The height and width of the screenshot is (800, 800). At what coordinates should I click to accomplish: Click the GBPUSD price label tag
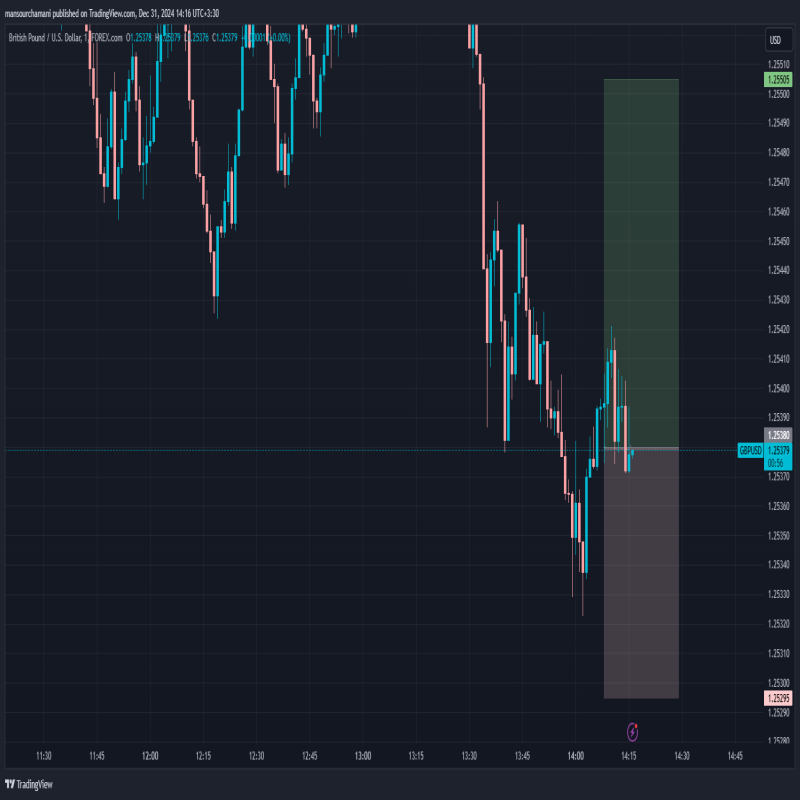tap(750, 451)
